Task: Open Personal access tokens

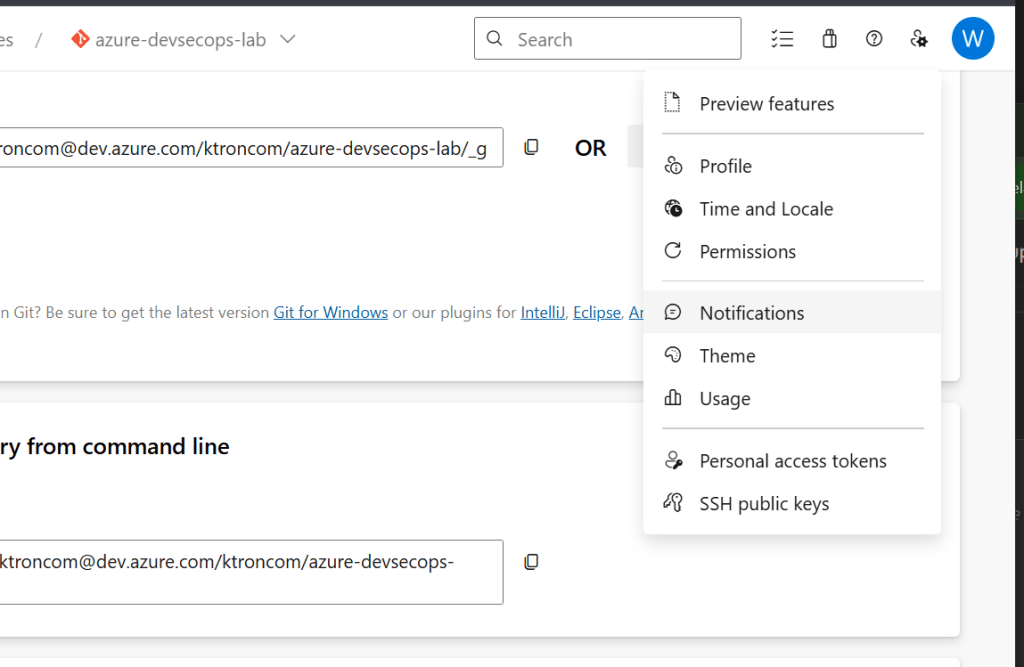Action: point(792,461)
